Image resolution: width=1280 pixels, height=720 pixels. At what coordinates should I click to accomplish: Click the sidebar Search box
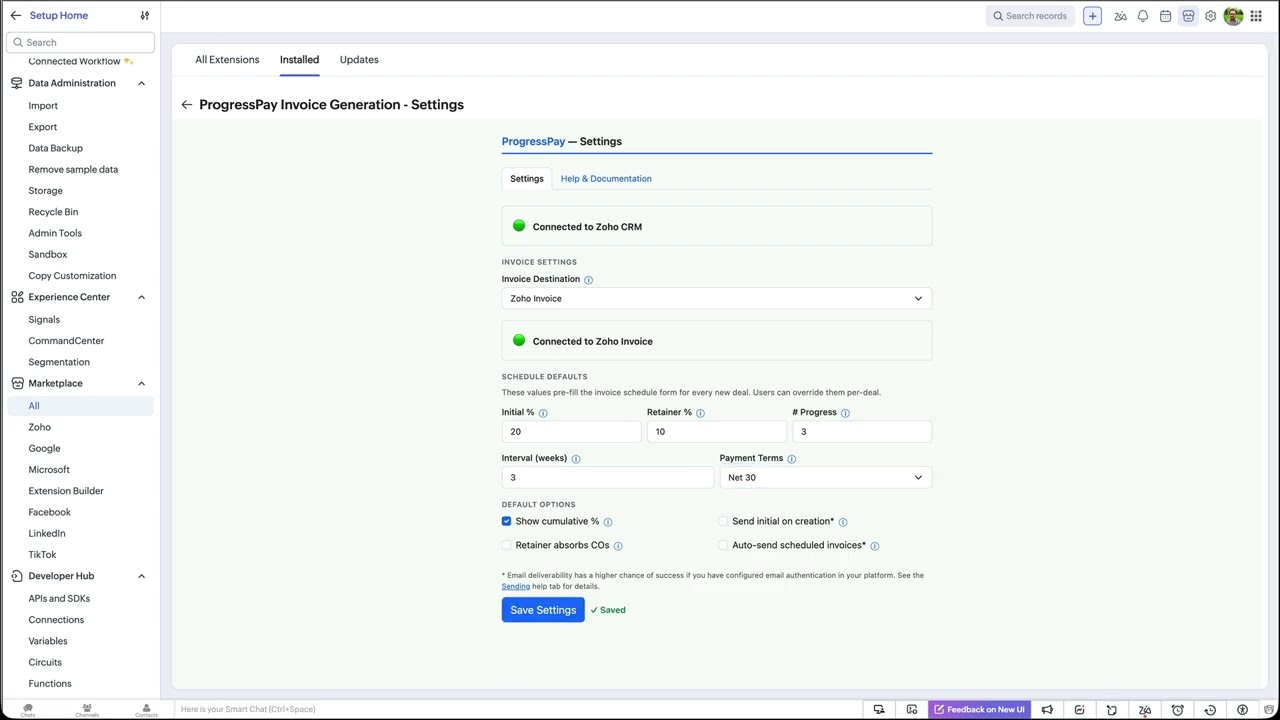point(80,42)
